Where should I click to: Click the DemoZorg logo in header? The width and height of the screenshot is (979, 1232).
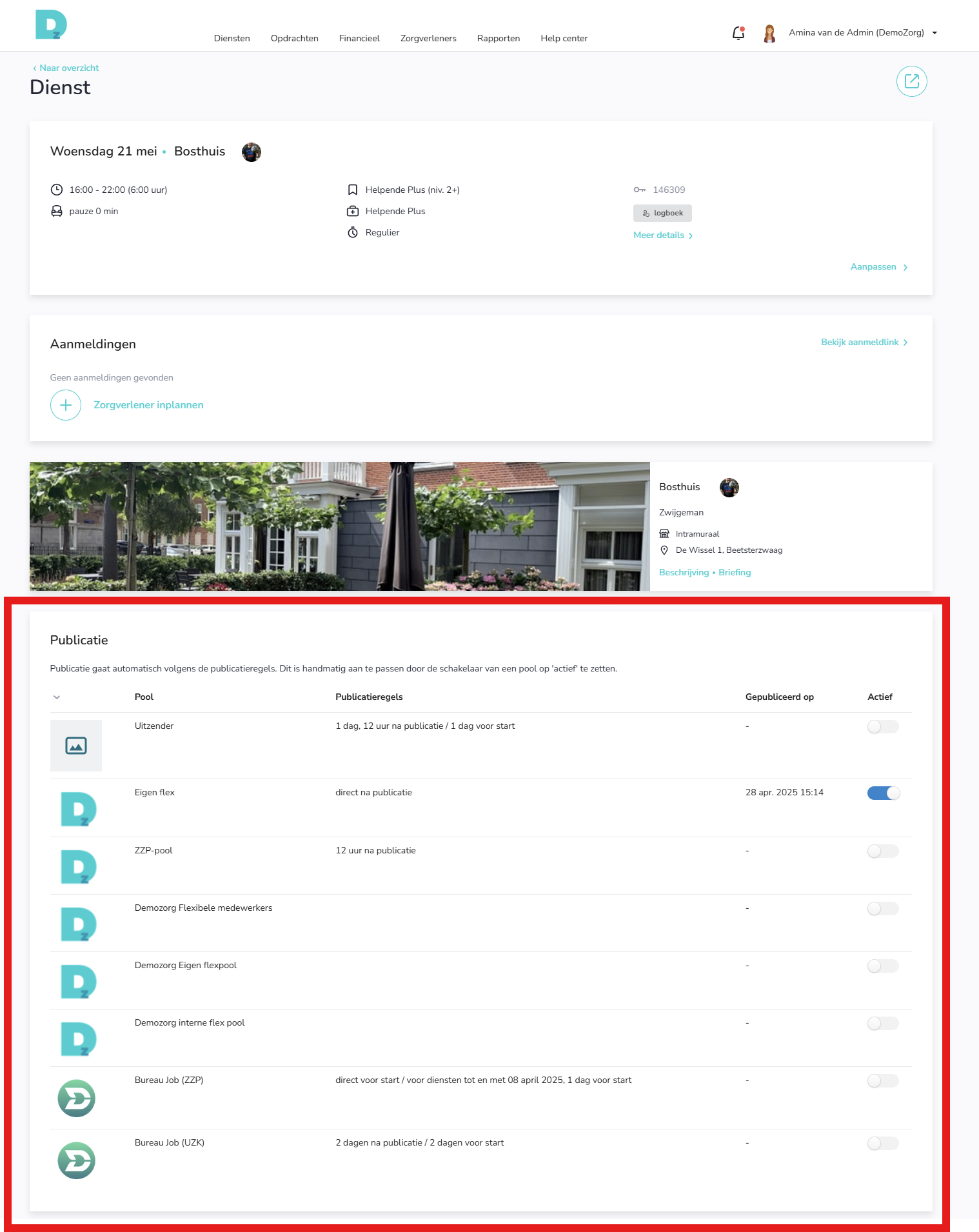point(51,25)
